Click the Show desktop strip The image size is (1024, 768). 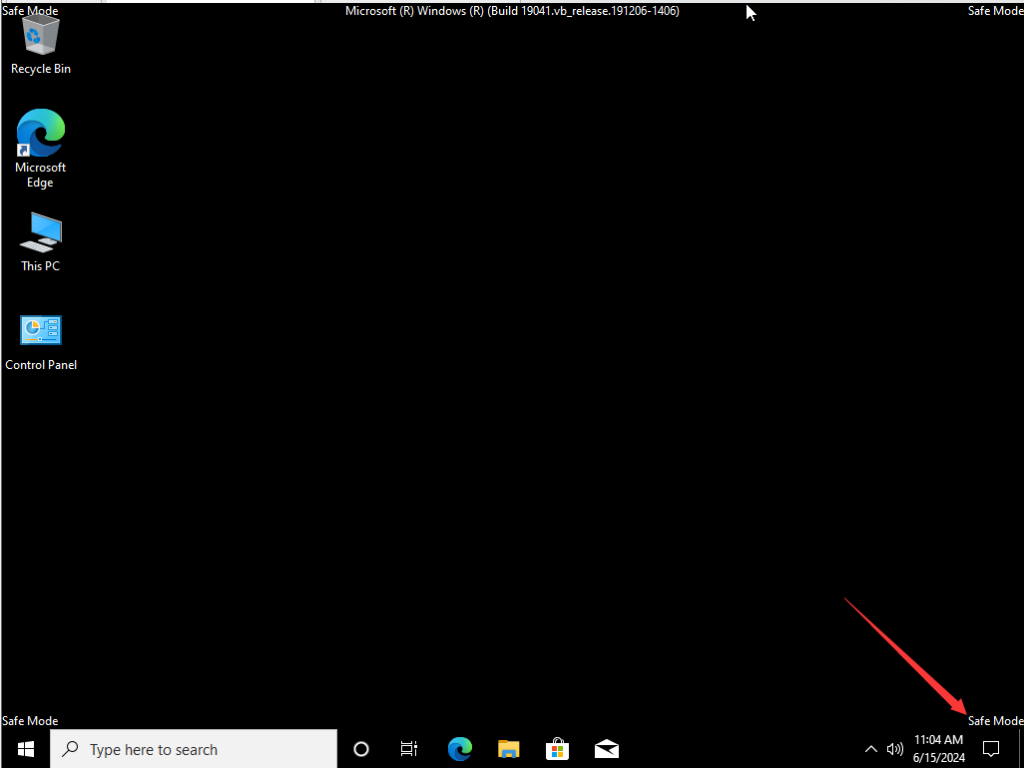pyautogui.click(x=1020, y=749)
